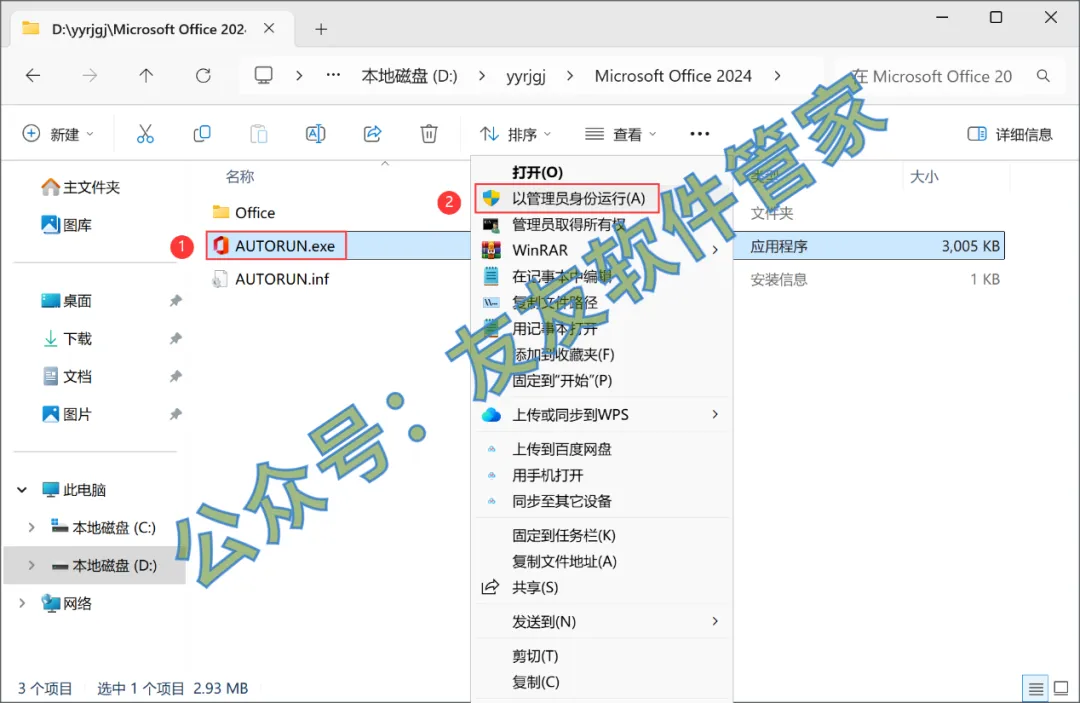Click the Rename icon in toolbar

315,134
